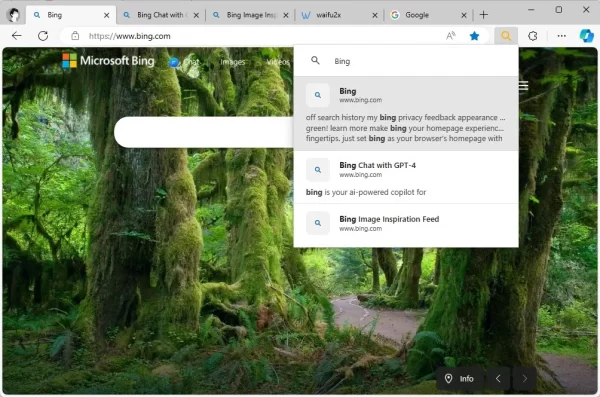
Task: Click the 'bing is your ai-powered copilot for' snippet
Action: click(x=366, y=192)
